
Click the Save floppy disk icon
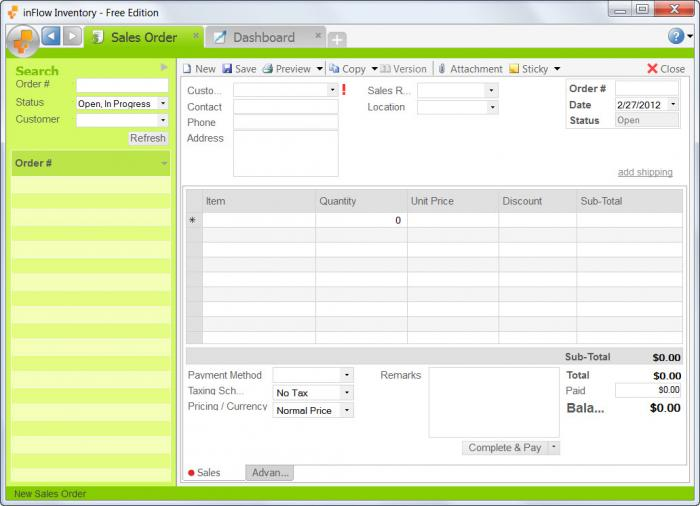click(x=227, y=68)
